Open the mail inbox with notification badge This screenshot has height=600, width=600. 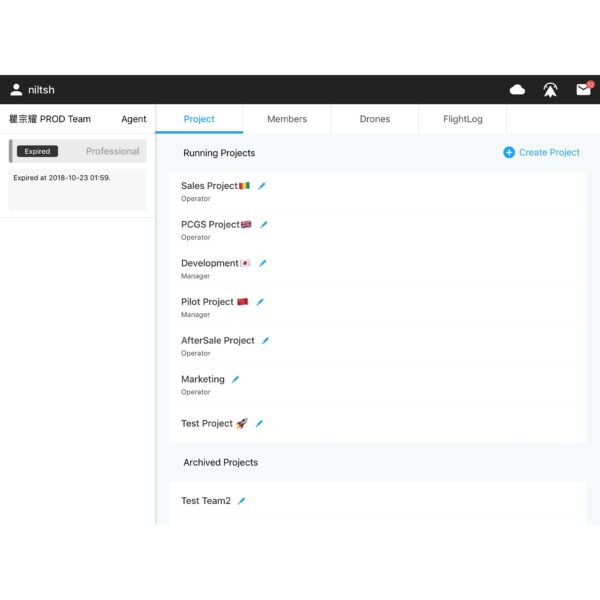tap(583, 90)
